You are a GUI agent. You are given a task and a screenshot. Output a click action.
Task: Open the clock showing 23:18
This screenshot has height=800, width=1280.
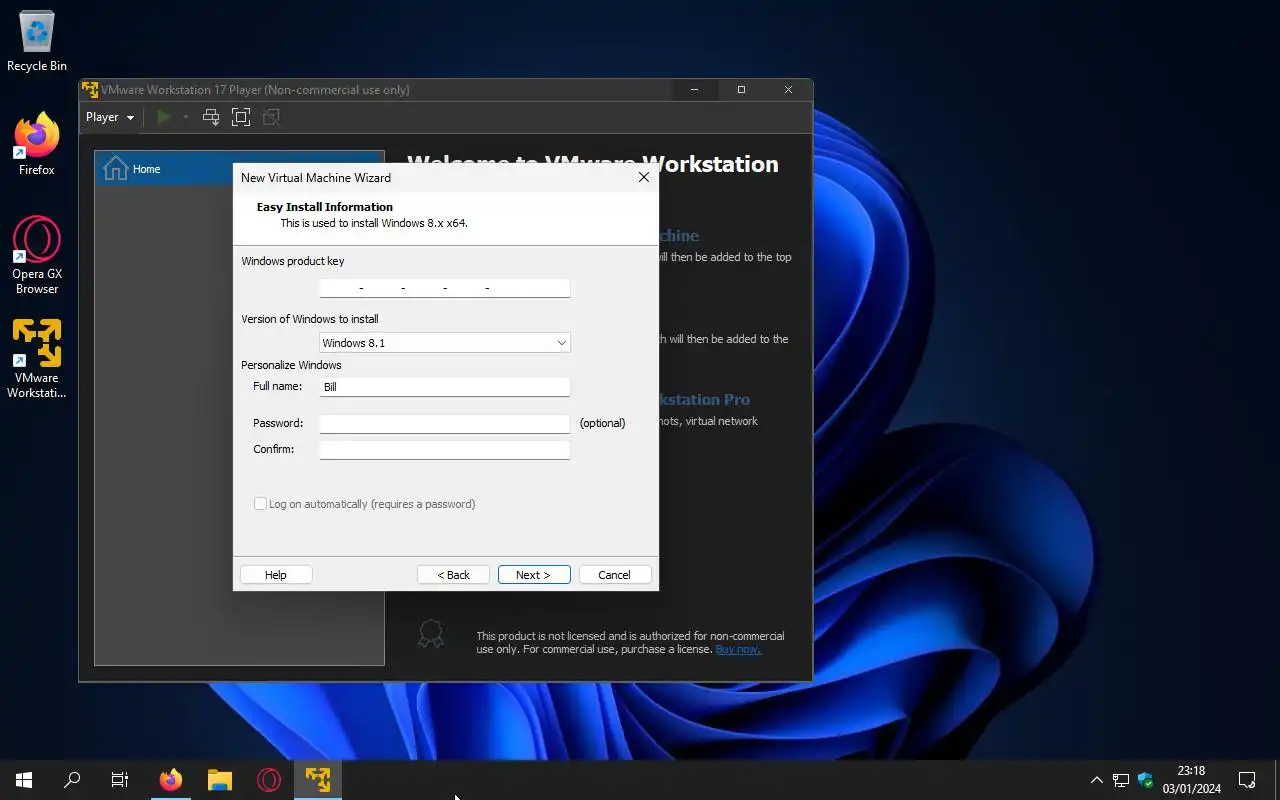(x=1191, y=780)
